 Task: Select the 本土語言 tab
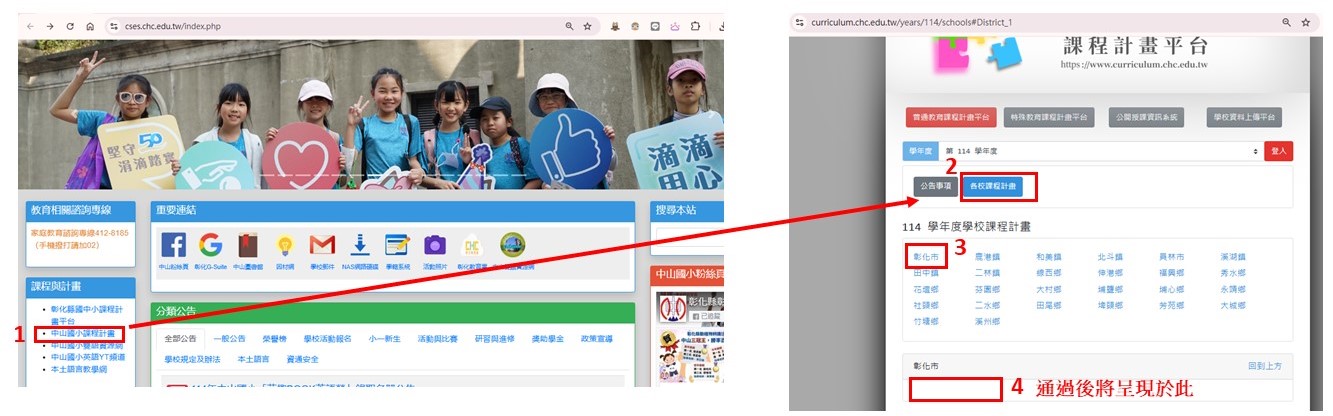pos(254,359)
